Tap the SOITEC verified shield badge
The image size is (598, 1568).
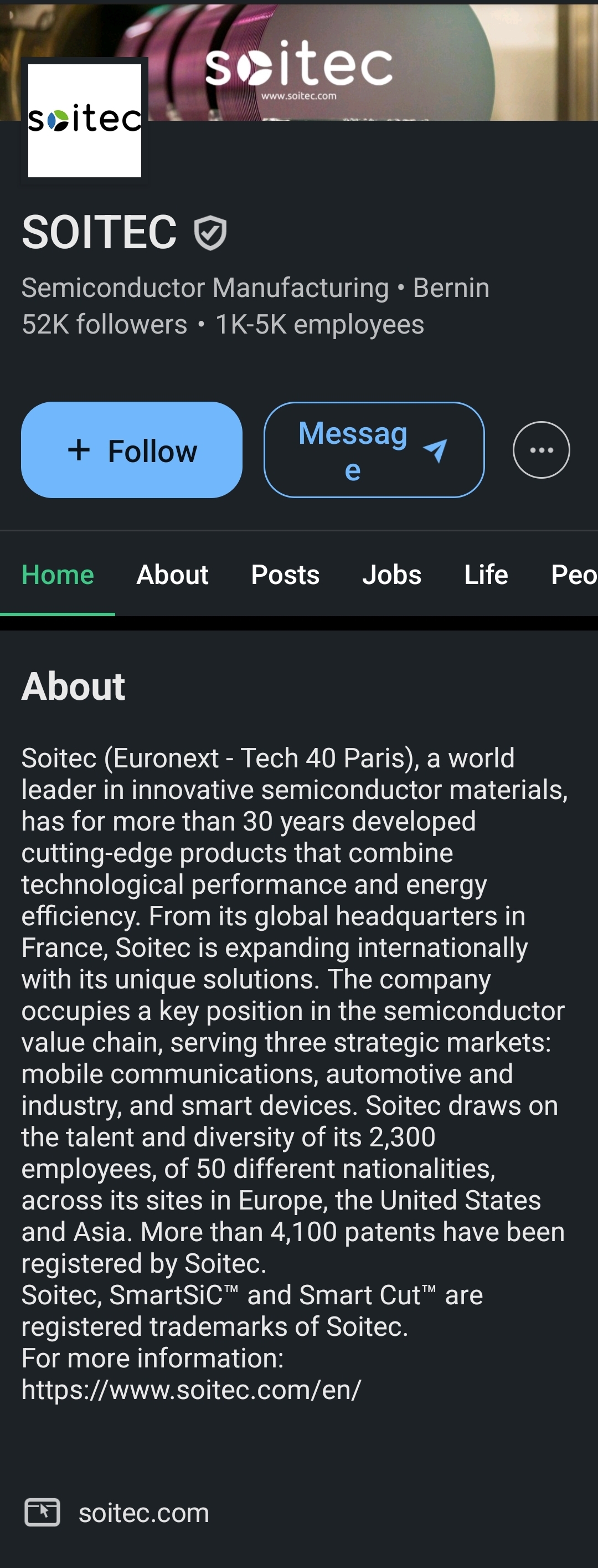tap(210, 233)
